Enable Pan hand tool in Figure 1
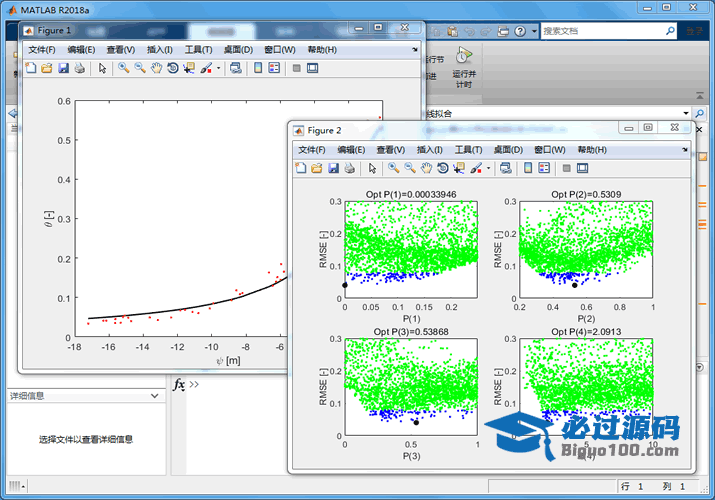 pos(156,68)
